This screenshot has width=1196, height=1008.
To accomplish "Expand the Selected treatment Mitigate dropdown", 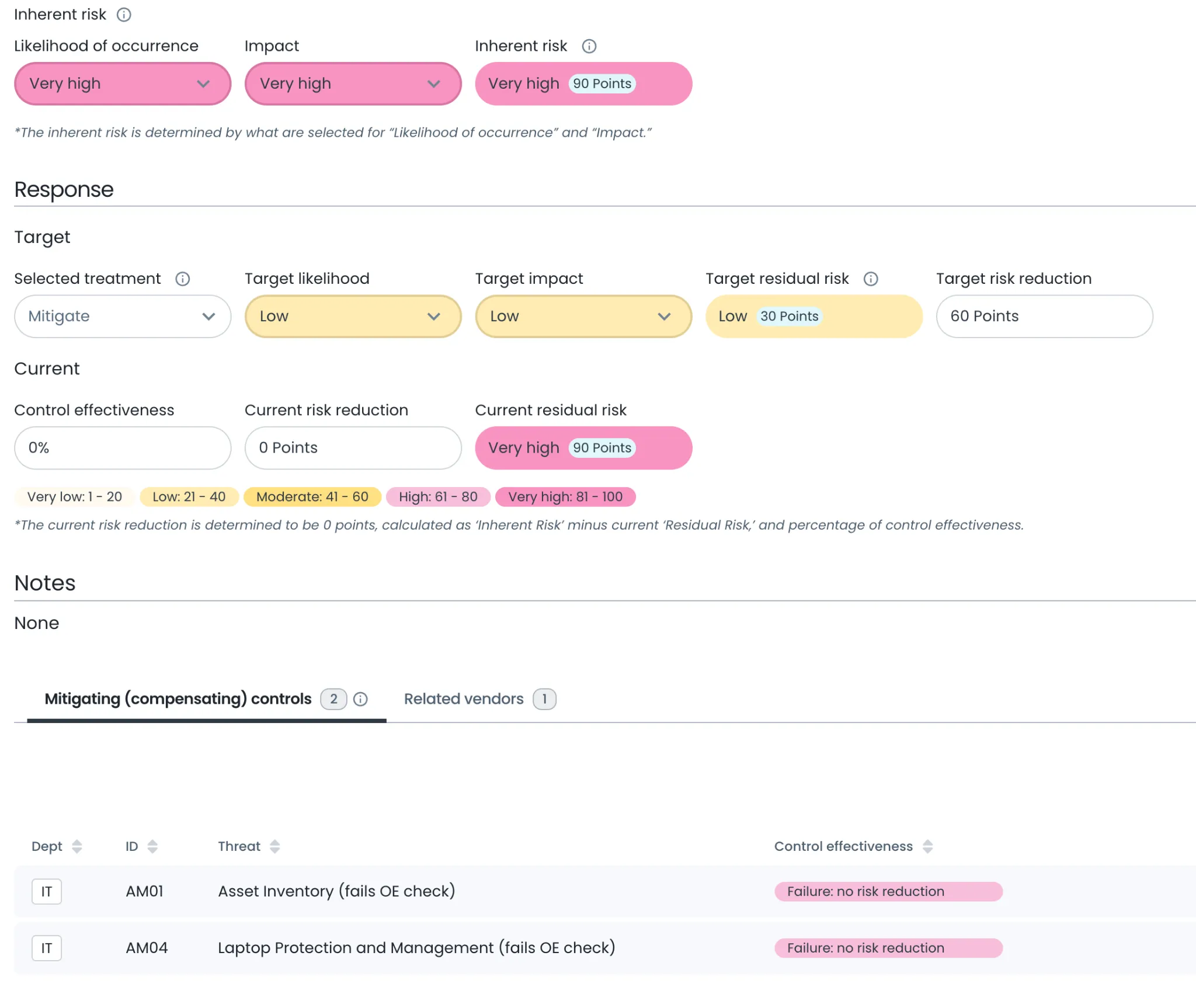I will click(122, 317).
